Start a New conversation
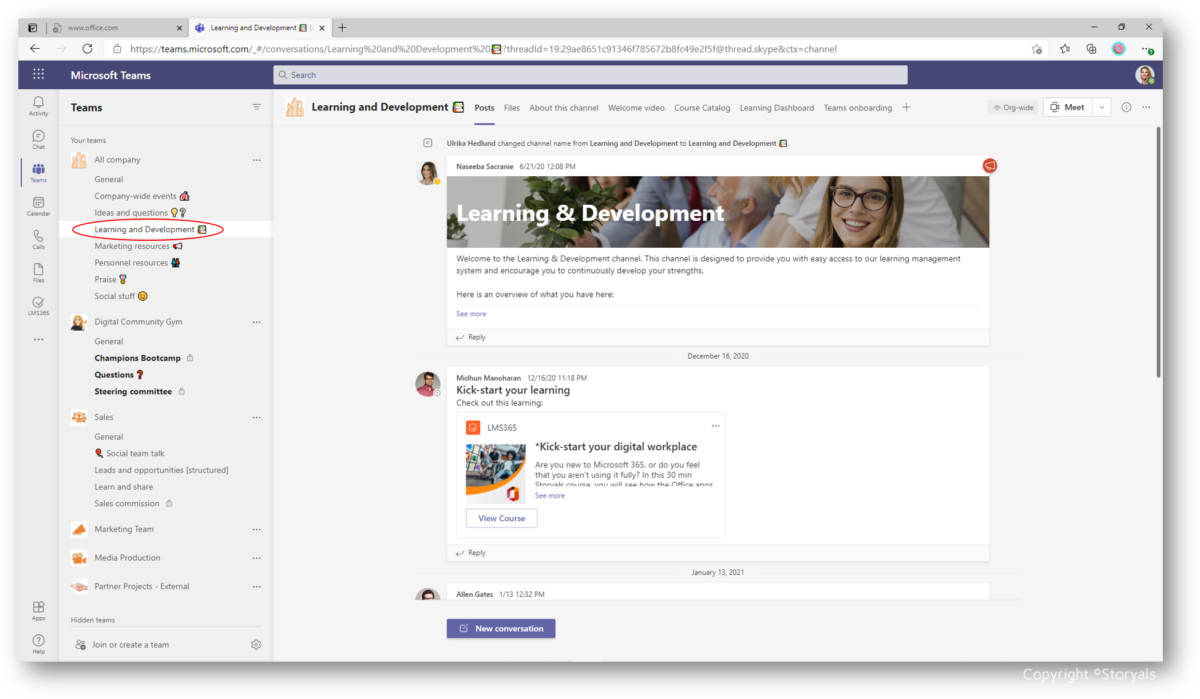 tap(501, 628)
